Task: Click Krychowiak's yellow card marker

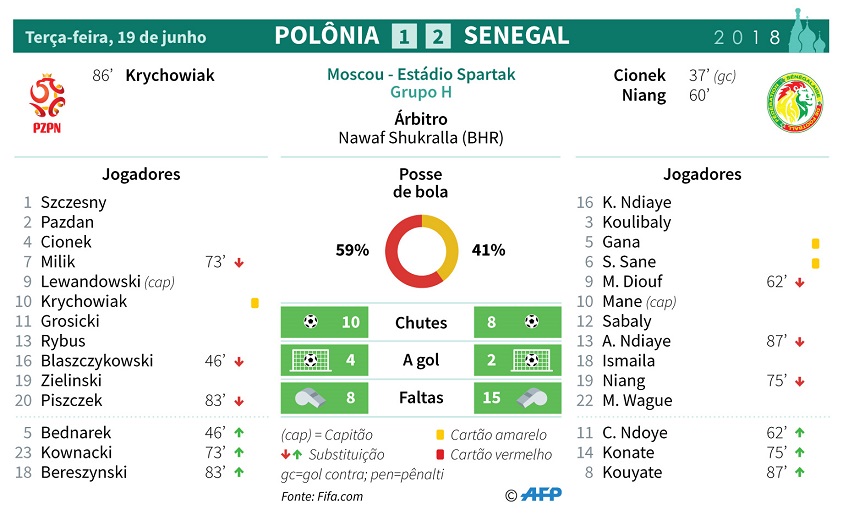Action: [x=255, y=303]
